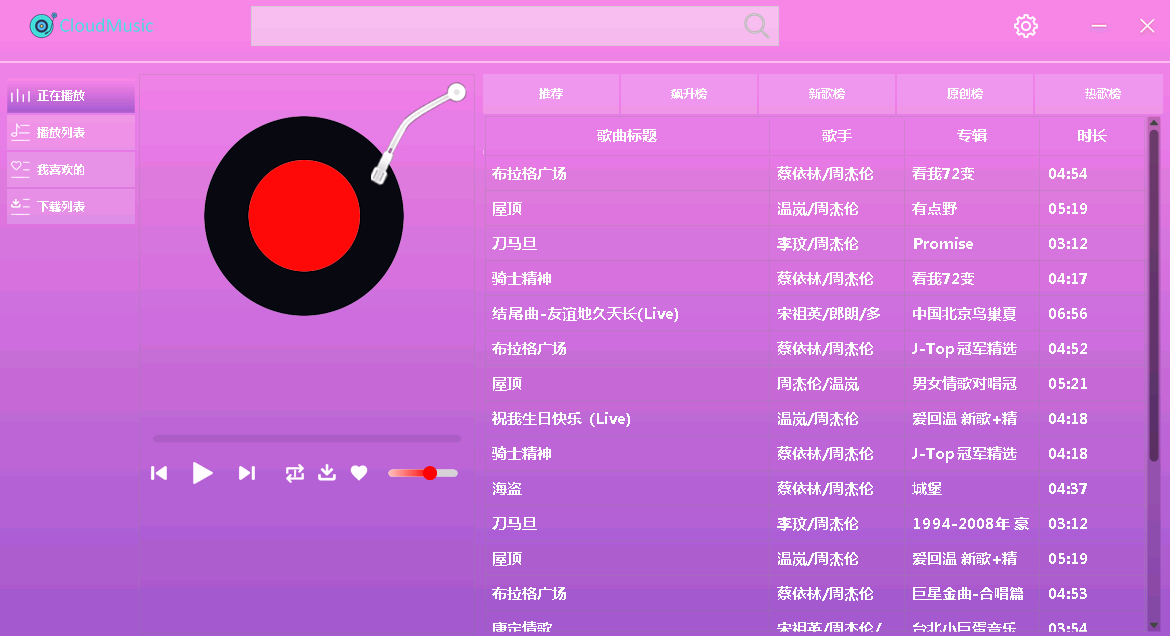Adjust the volume slider handle
Image resolution: width=1170 pixels, height=636 pixels.
coord(430,473)
